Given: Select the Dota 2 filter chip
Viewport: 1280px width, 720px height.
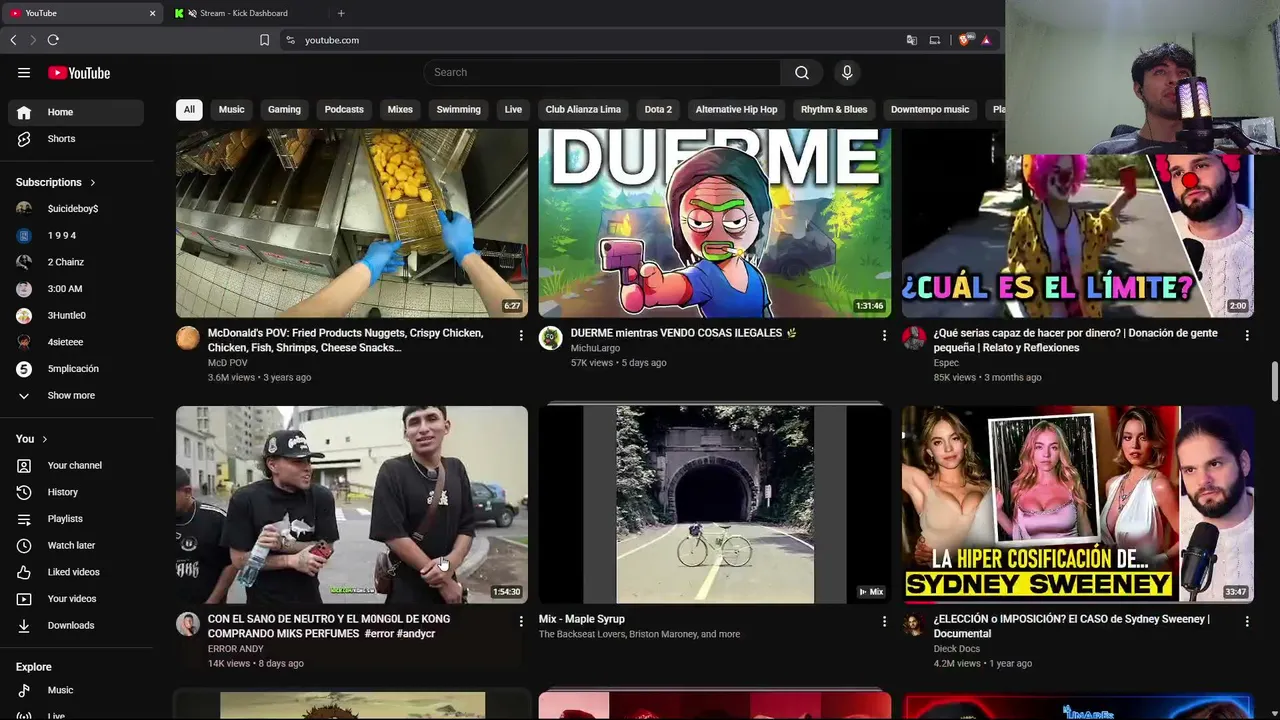Looking at the screenshot, I should tap(658, 110).
